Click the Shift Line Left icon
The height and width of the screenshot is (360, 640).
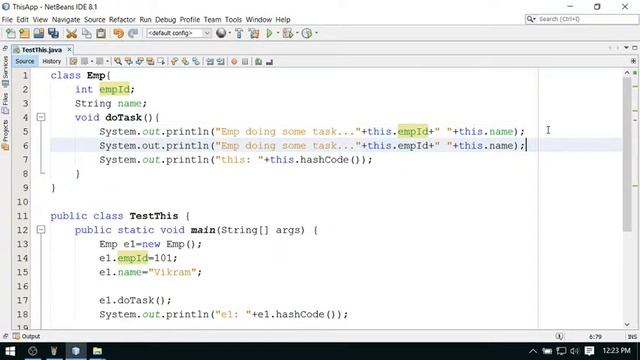tap(210, 62)
